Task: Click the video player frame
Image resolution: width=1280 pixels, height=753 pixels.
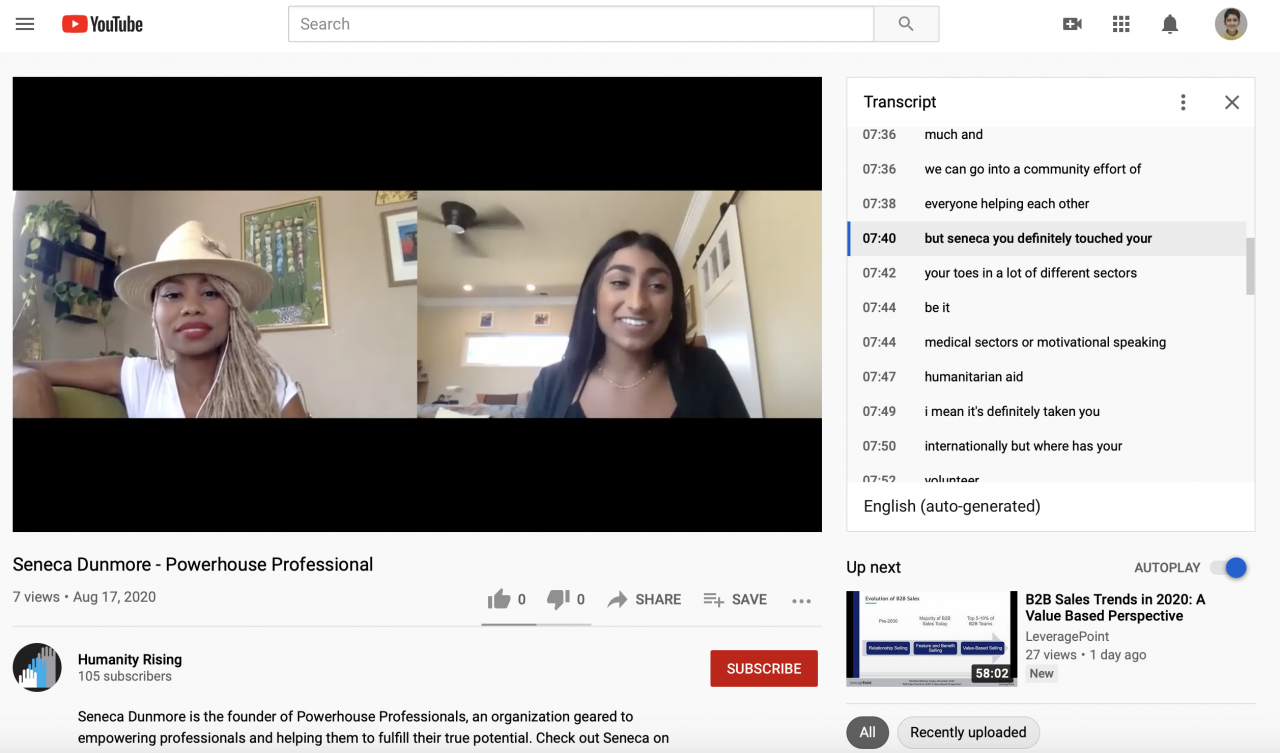Action: (x=417, y=304)
